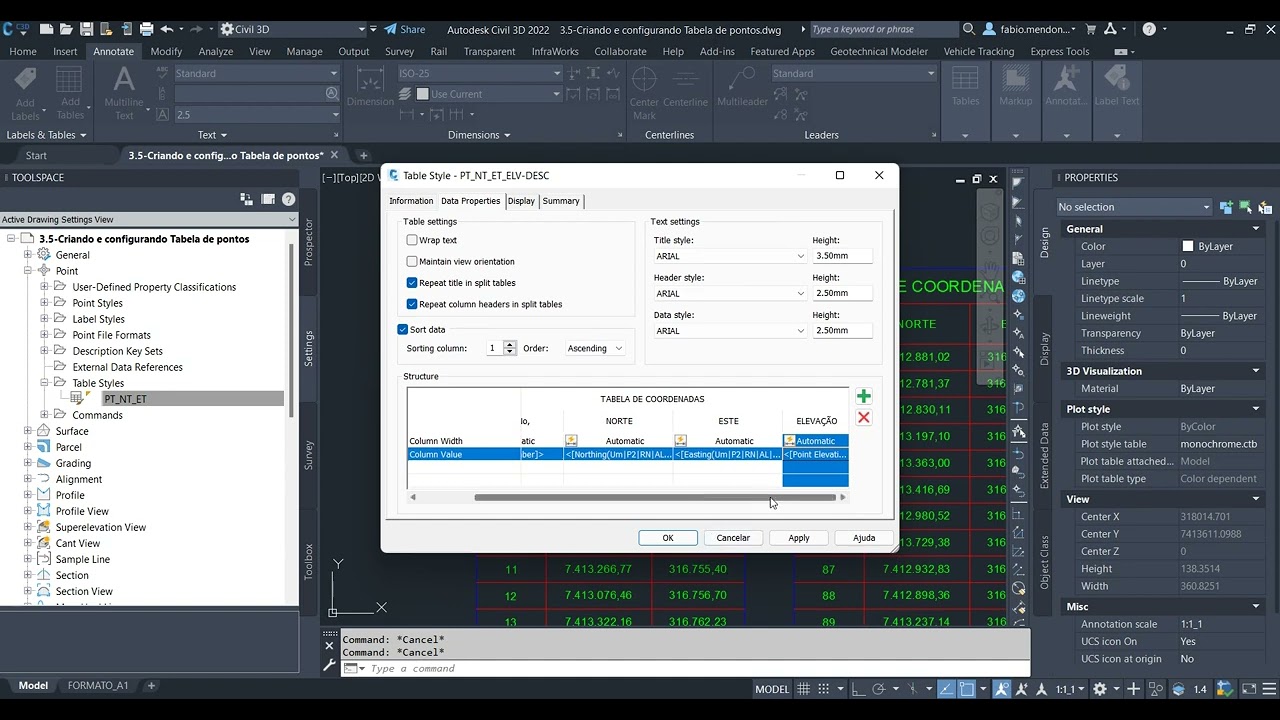The image size is (1280, 720).
Task: Click the Structure horizontal scrollbar
Action: click(x=655, y=497)
